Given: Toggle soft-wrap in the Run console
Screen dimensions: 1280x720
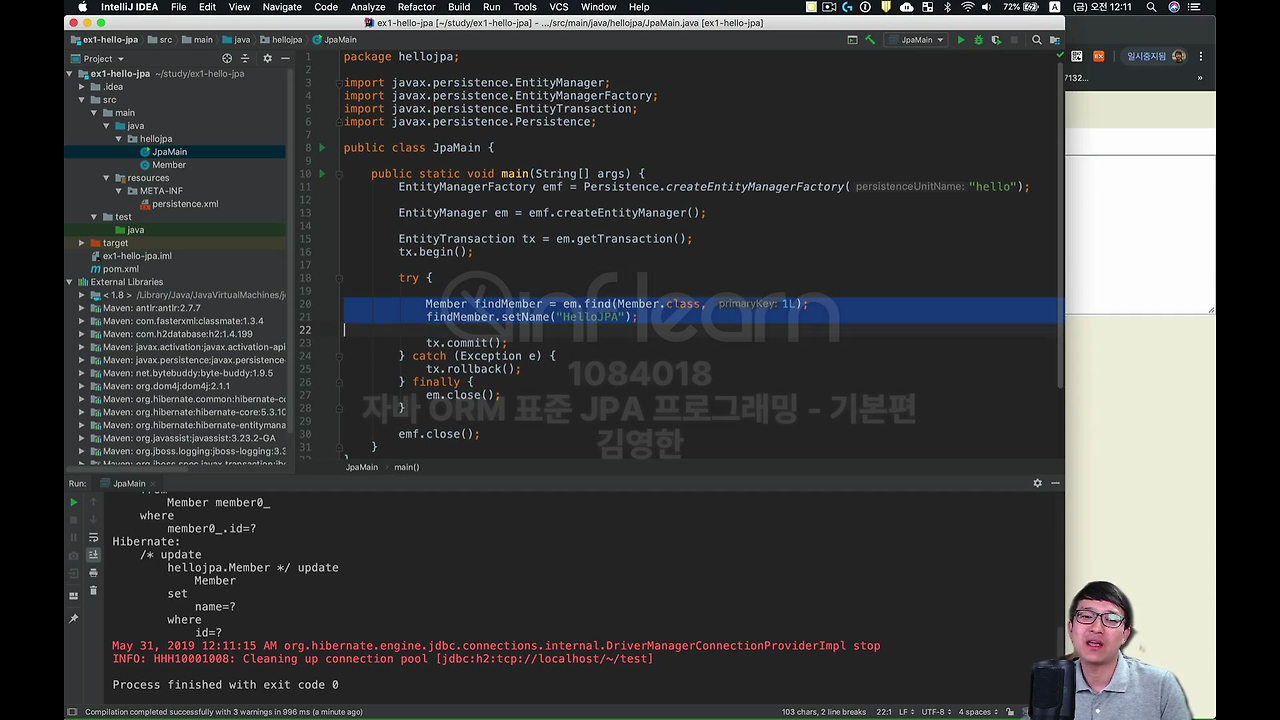Looking at the screenshot, I should tap(93, 538).
